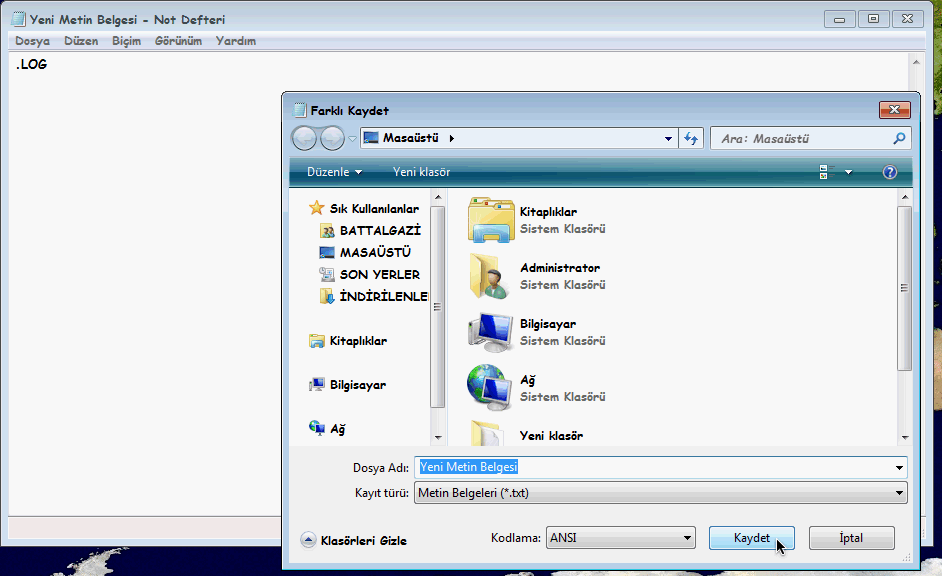Click navigation pane scroll down arrow

[x=438, y=438]
